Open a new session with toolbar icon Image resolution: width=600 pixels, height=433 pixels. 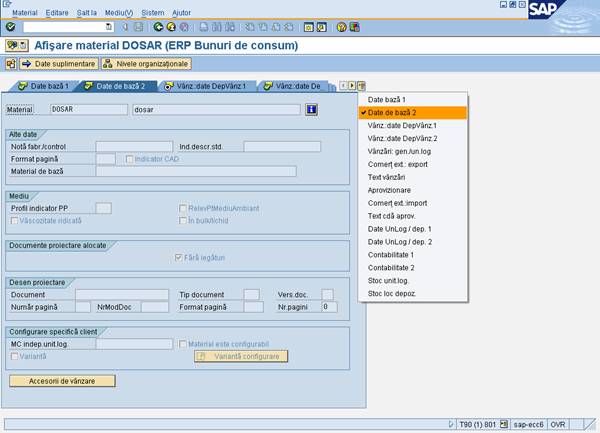click(x=308, y=27)
